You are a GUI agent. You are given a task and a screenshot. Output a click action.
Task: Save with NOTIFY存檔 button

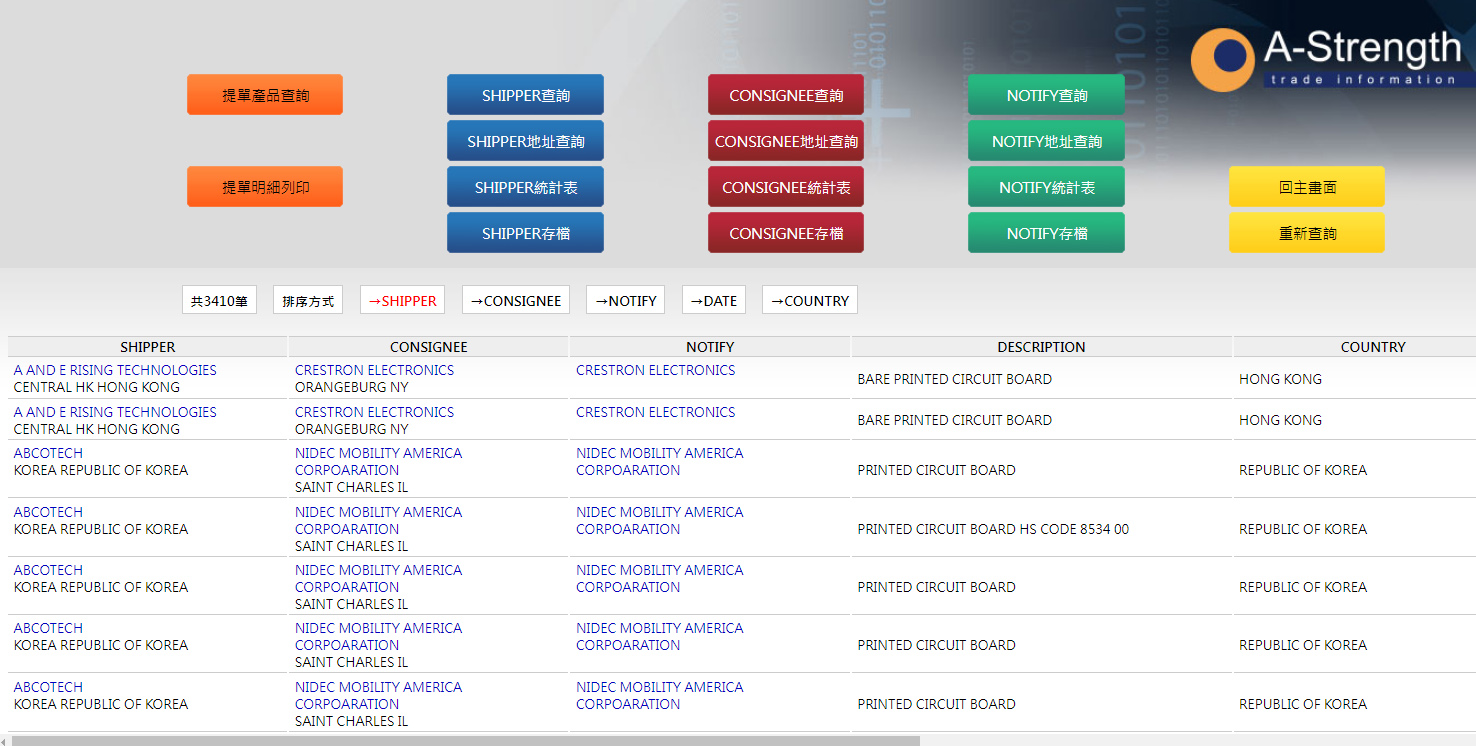click(1046, 233)
